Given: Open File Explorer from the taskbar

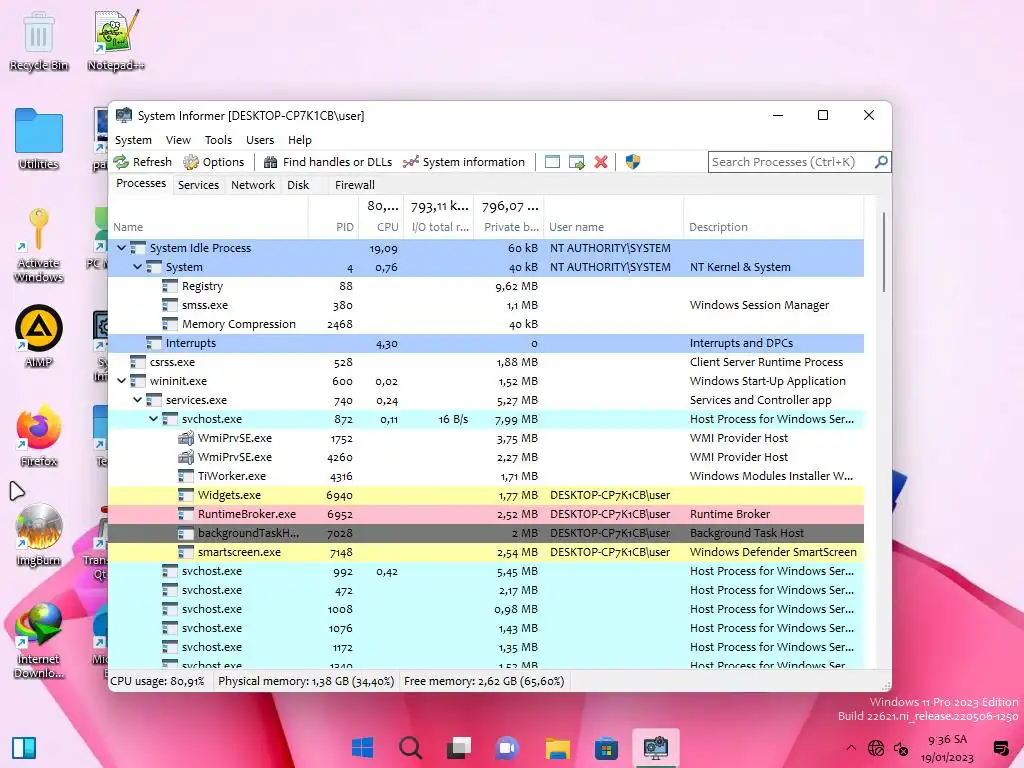Looking at the screenshot, I should tap(558, 748).
